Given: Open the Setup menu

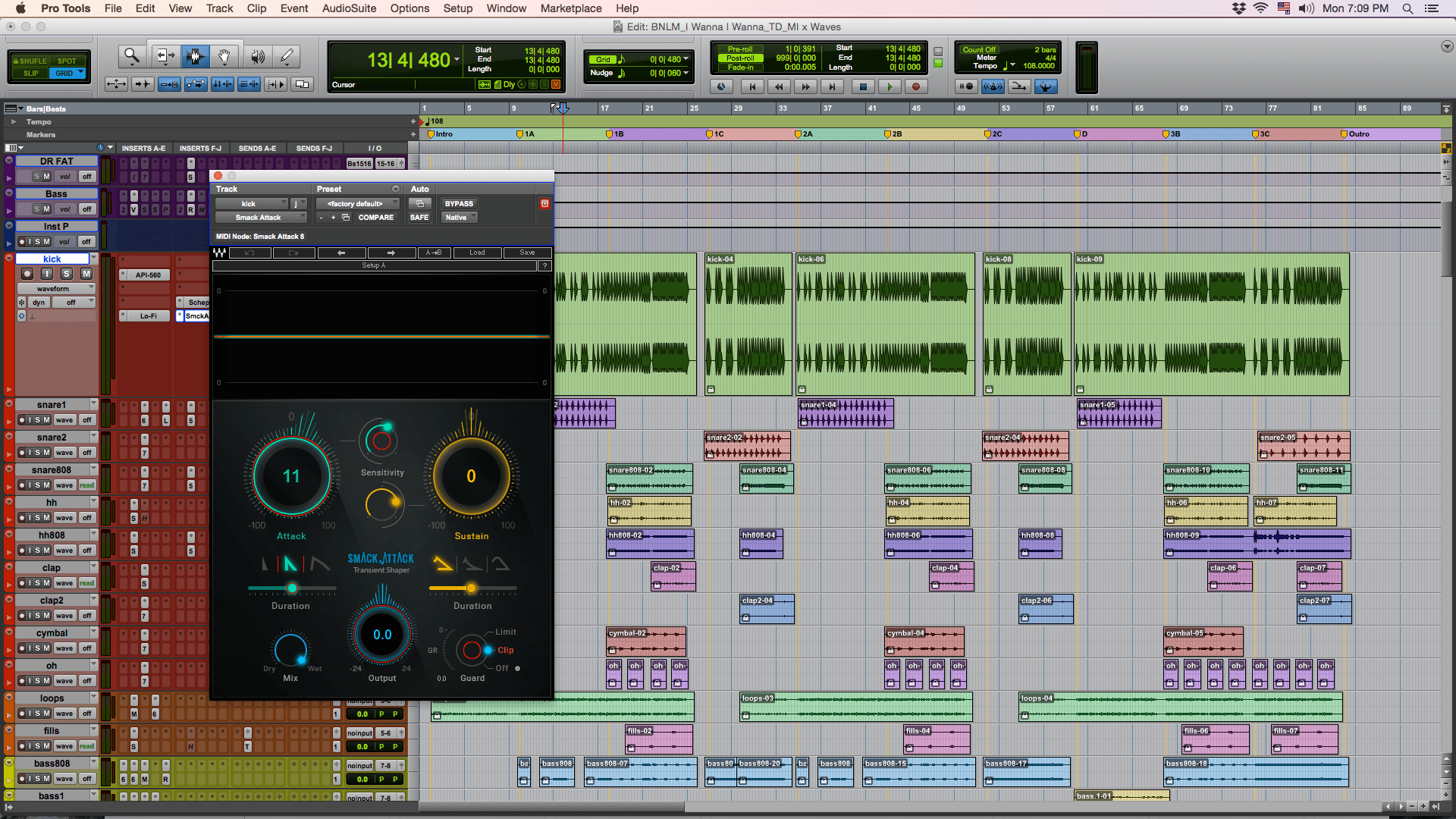Looking at the screenshot, I should pyautogui.click(x=458, y=8).
